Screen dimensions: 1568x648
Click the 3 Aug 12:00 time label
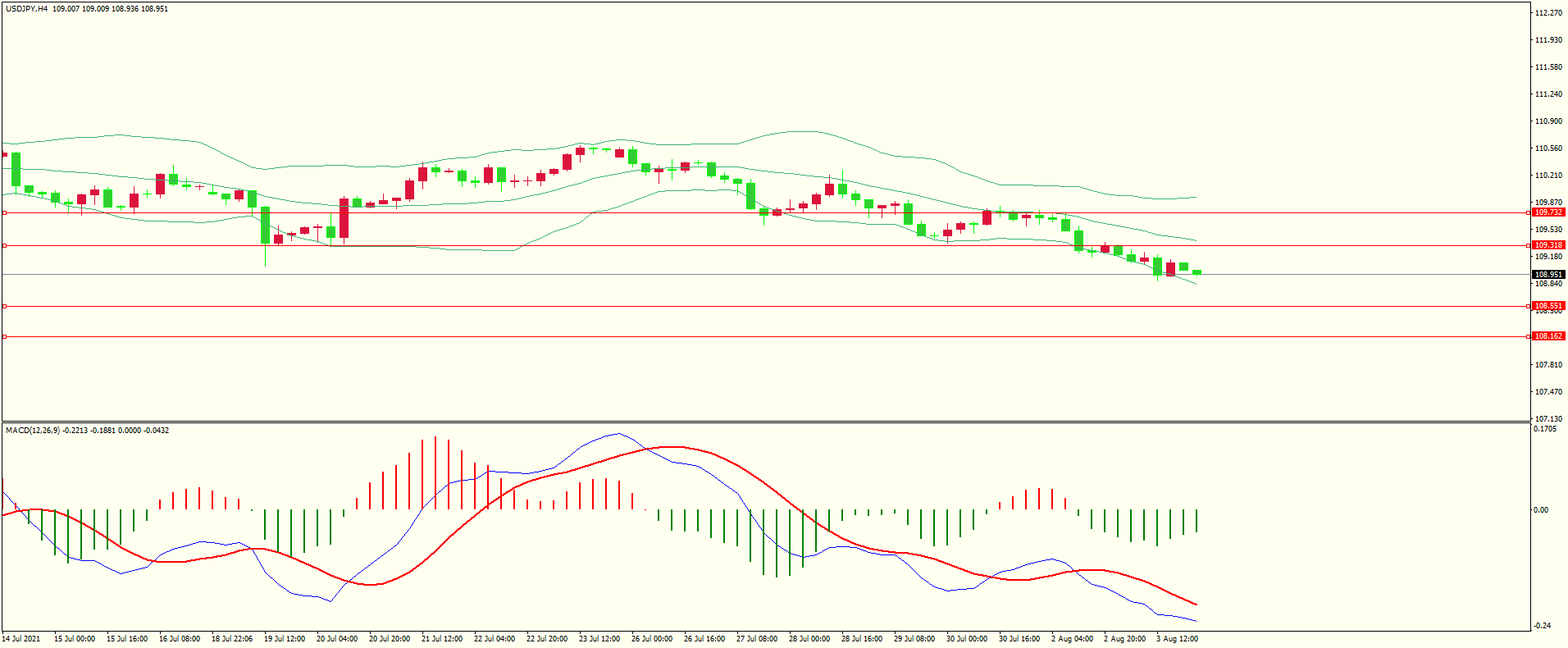click(1177, 639)
